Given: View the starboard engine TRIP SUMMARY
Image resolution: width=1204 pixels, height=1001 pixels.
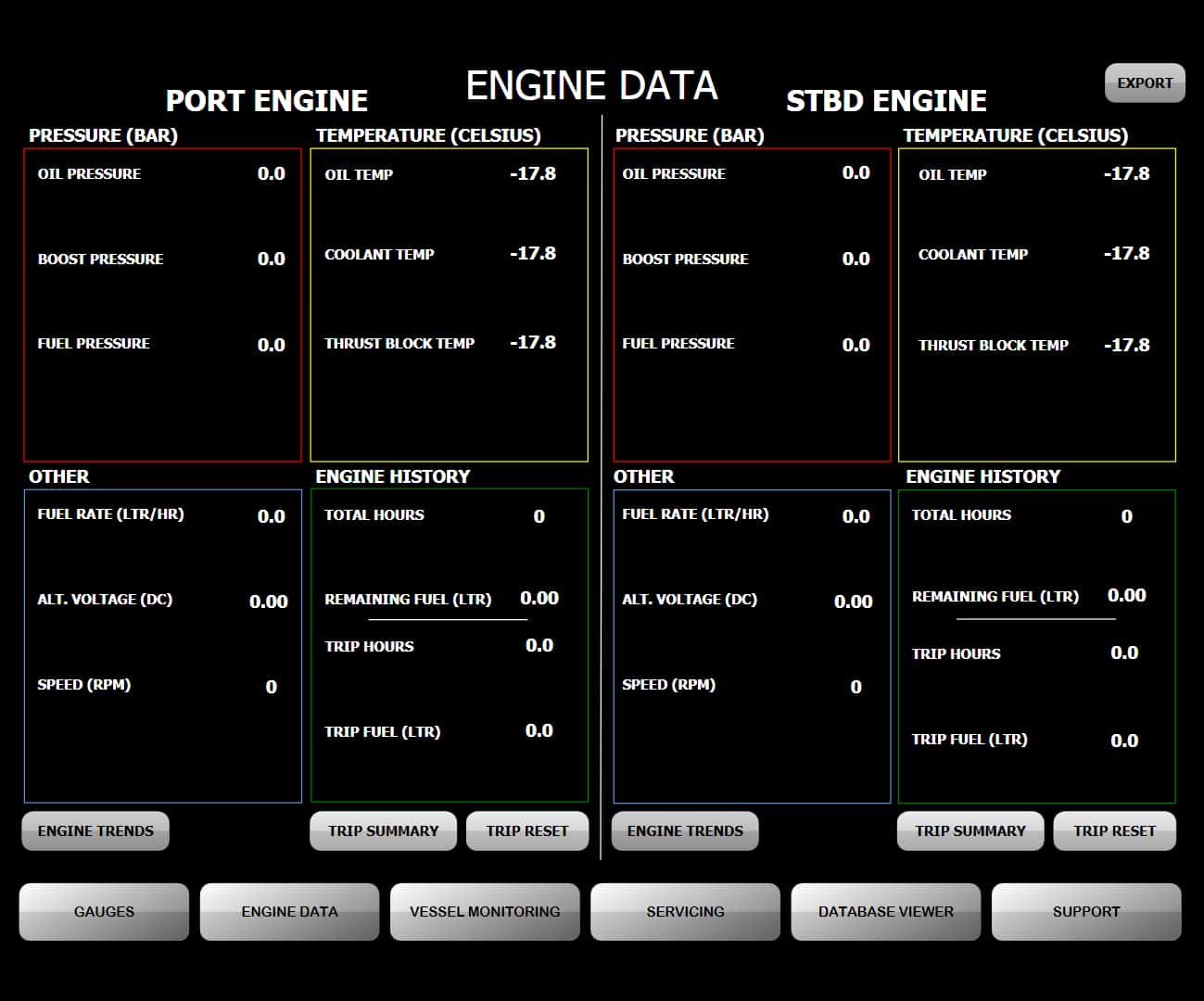Looking at the screenshot, I should [970, 830].
